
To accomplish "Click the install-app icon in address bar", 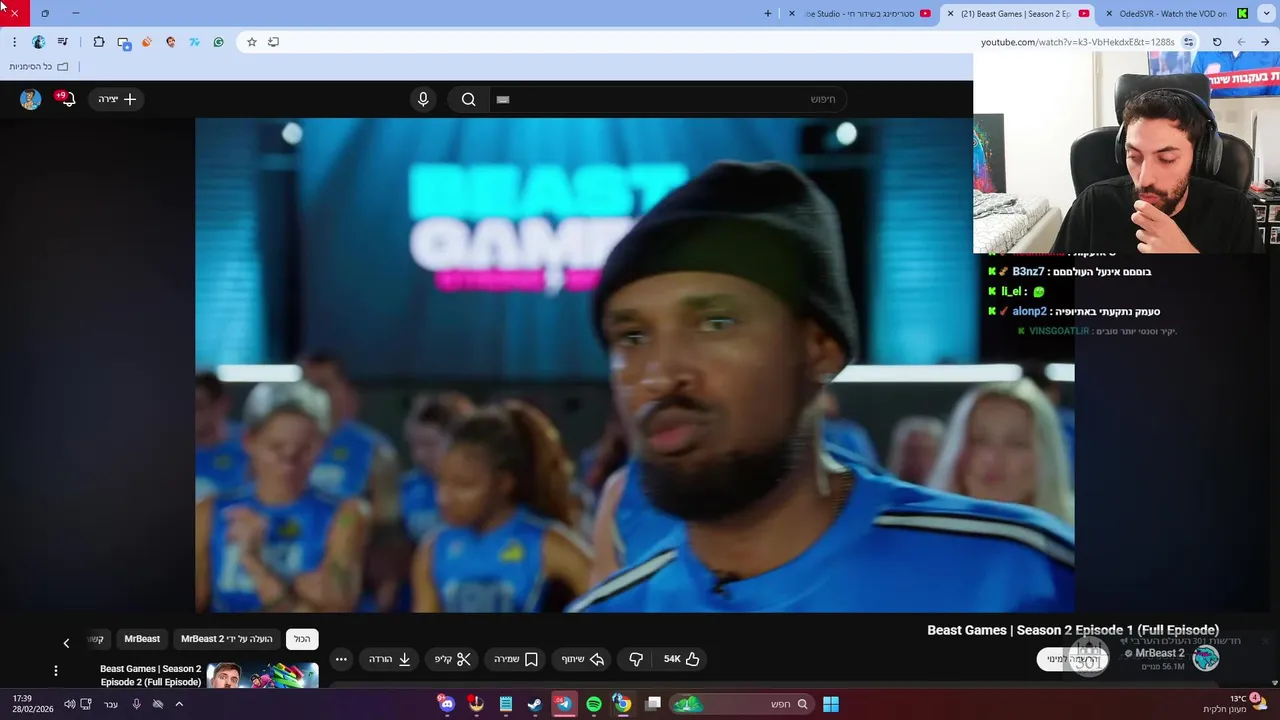I will 274,42.
